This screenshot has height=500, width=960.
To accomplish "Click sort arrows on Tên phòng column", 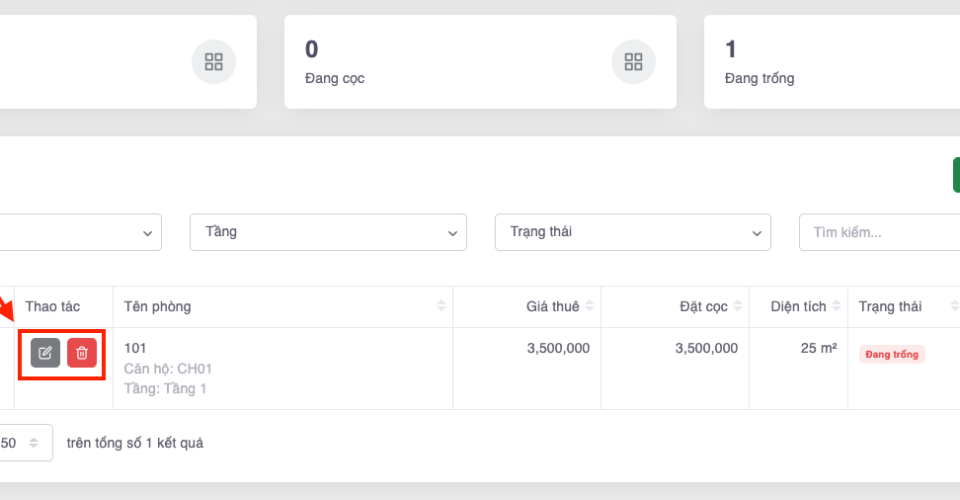I will tap(441, 306).
